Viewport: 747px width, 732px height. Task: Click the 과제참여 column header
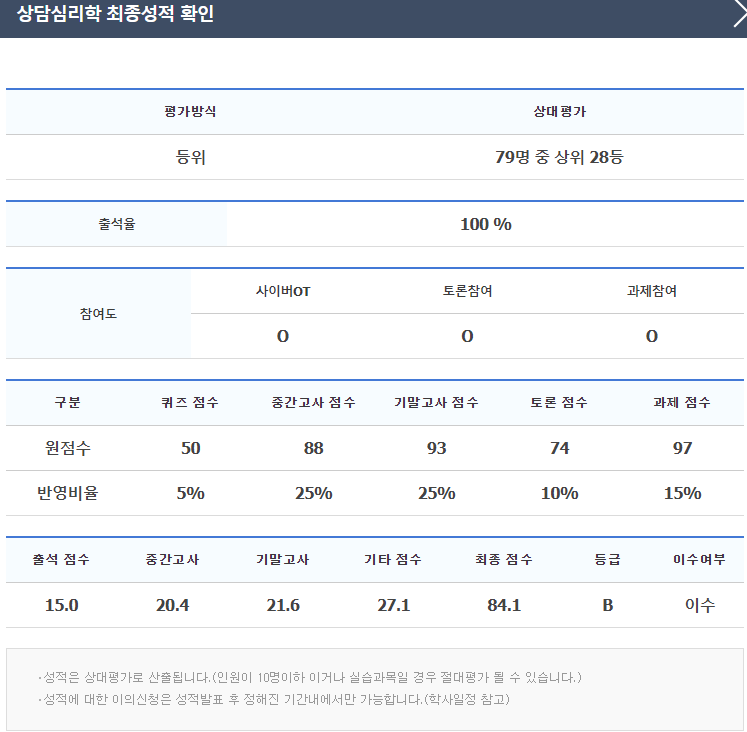coord(652,291)
